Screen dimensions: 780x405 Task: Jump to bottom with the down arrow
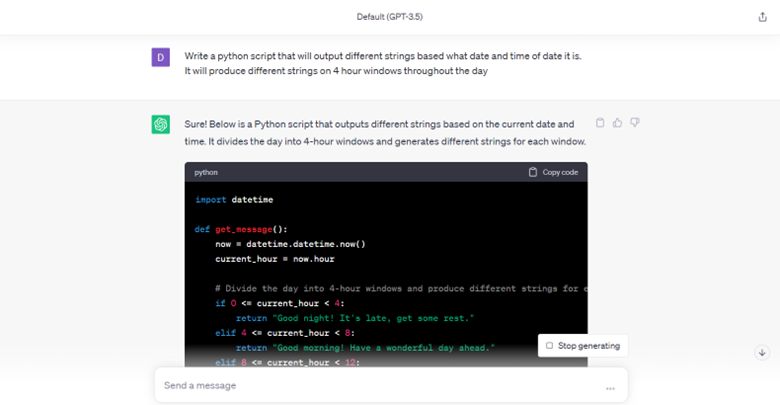(762, 353)
